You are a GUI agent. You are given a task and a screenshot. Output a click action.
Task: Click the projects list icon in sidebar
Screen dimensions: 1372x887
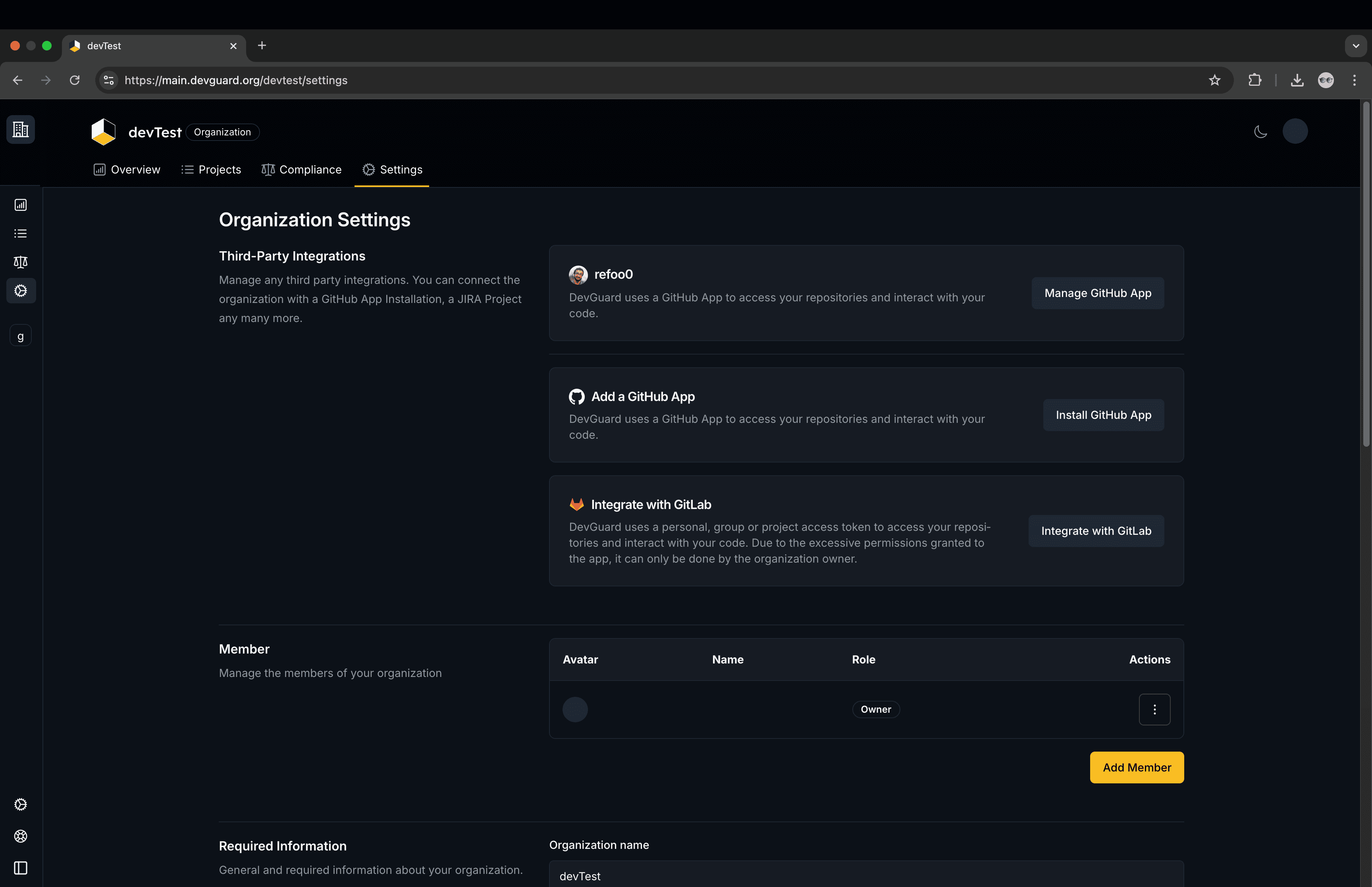(x=21, y=233)
